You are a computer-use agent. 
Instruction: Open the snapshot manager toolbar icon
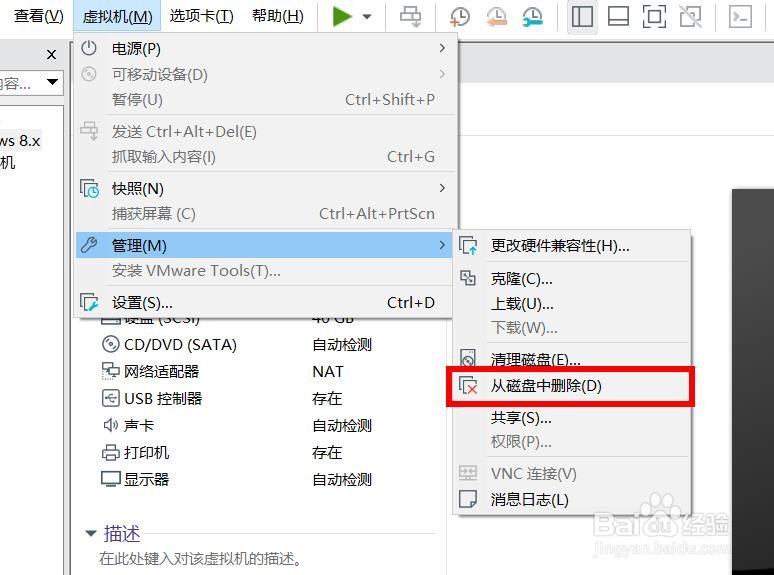[x=533, y=16]
